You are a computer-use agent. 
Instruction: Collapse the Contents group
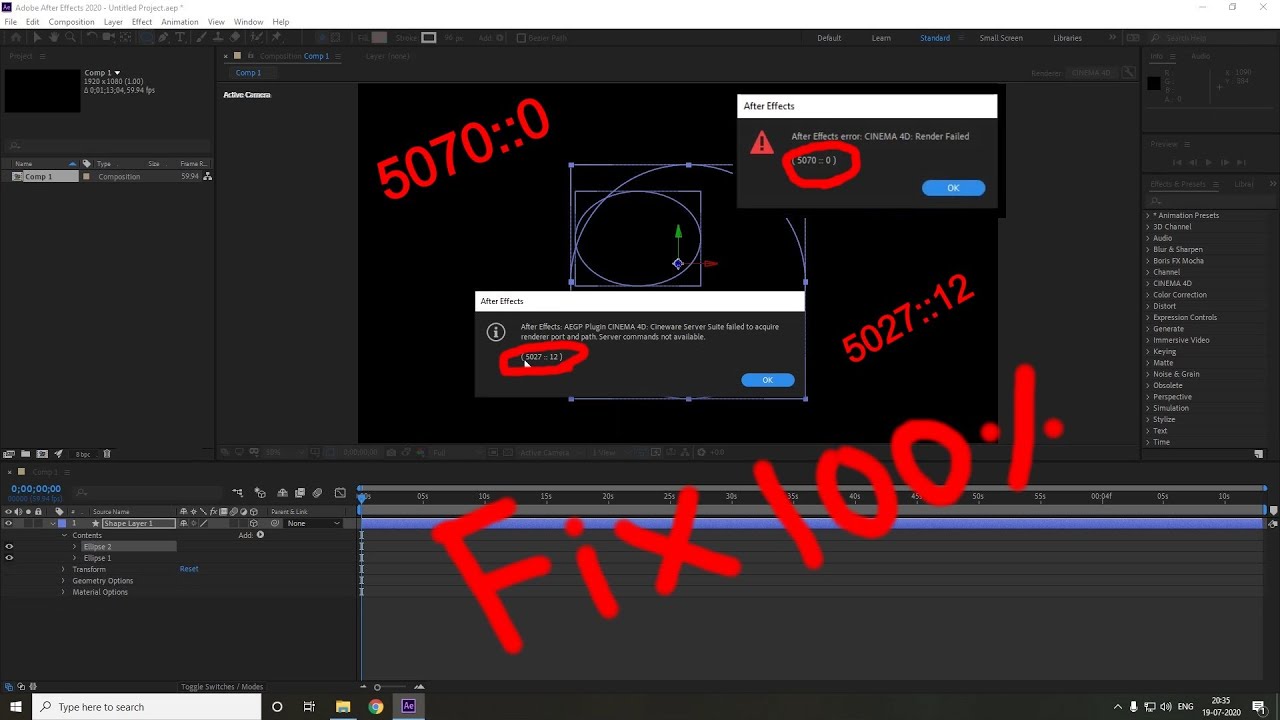[63, 535]
